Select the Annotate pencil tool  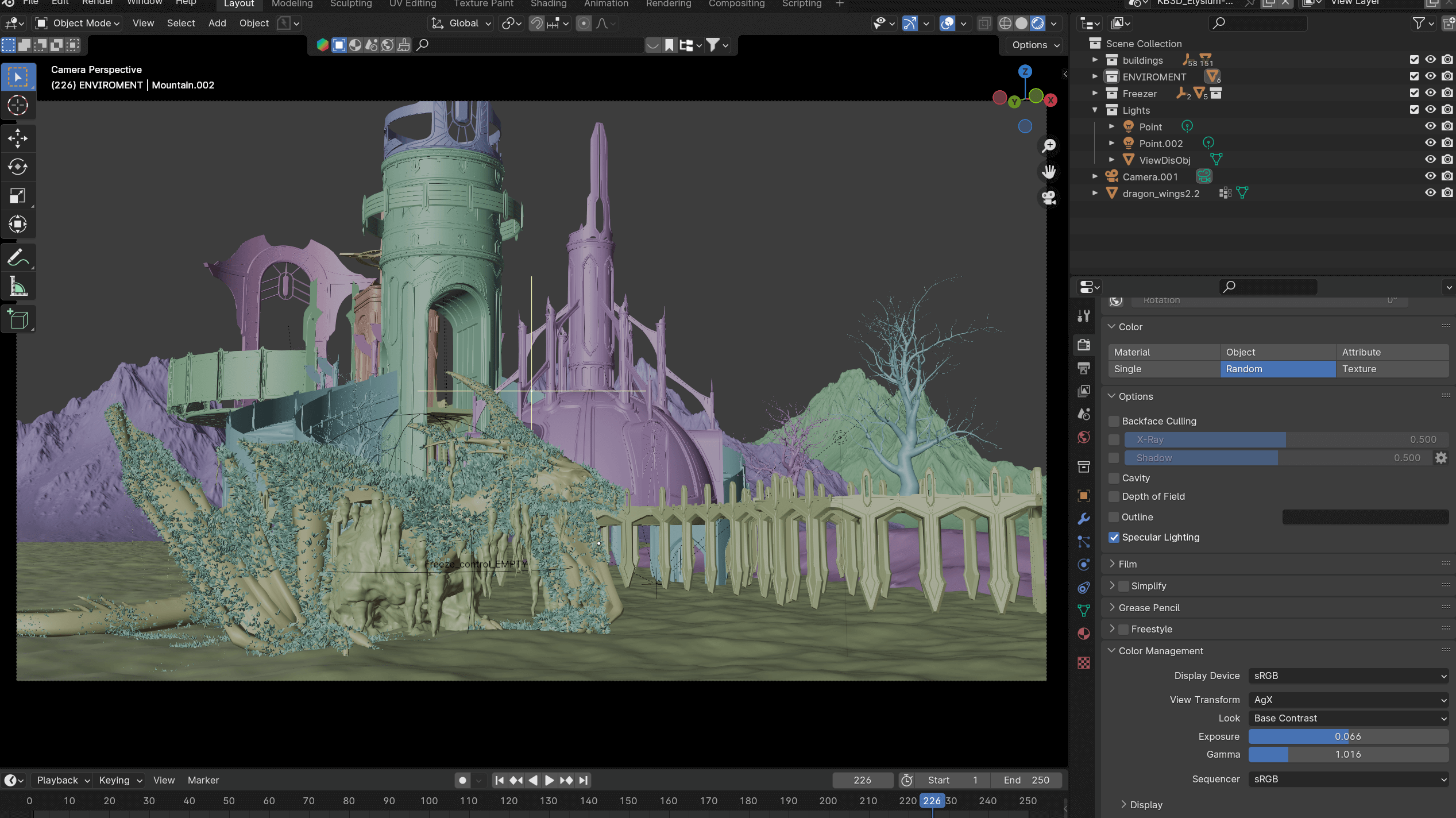[18, 257]
